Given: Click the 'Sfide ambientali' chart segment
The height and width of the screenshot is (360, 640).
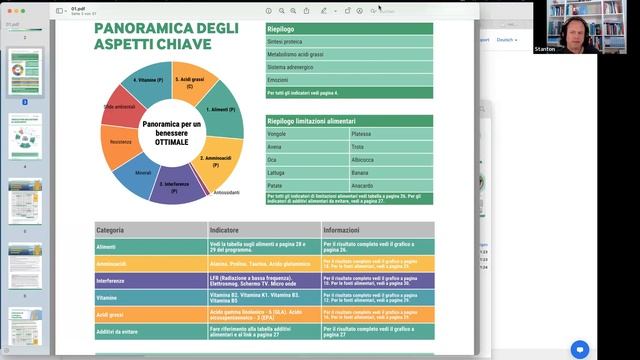Looking at the screenshot, I should pos(120,107).
